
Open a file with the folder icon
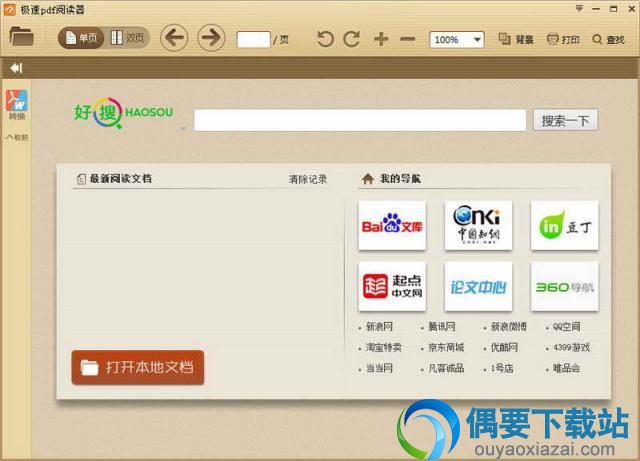[21, 37]
